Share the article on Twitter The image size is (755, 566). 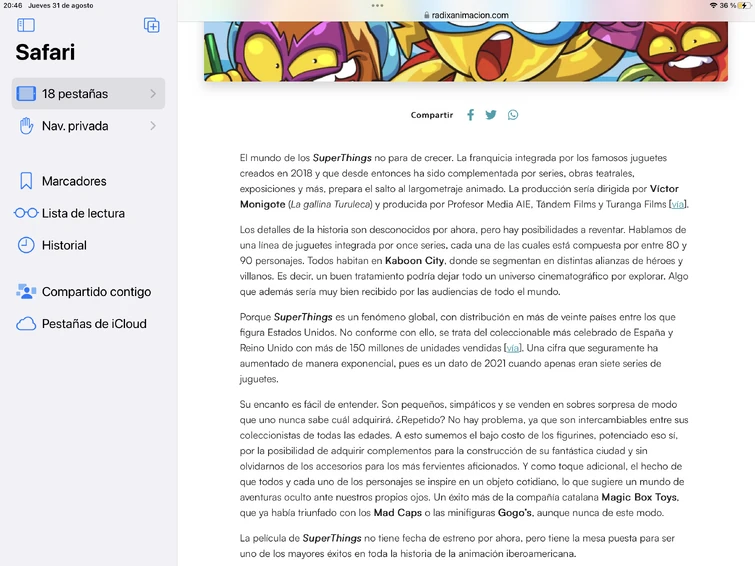[x=491, y=115]
